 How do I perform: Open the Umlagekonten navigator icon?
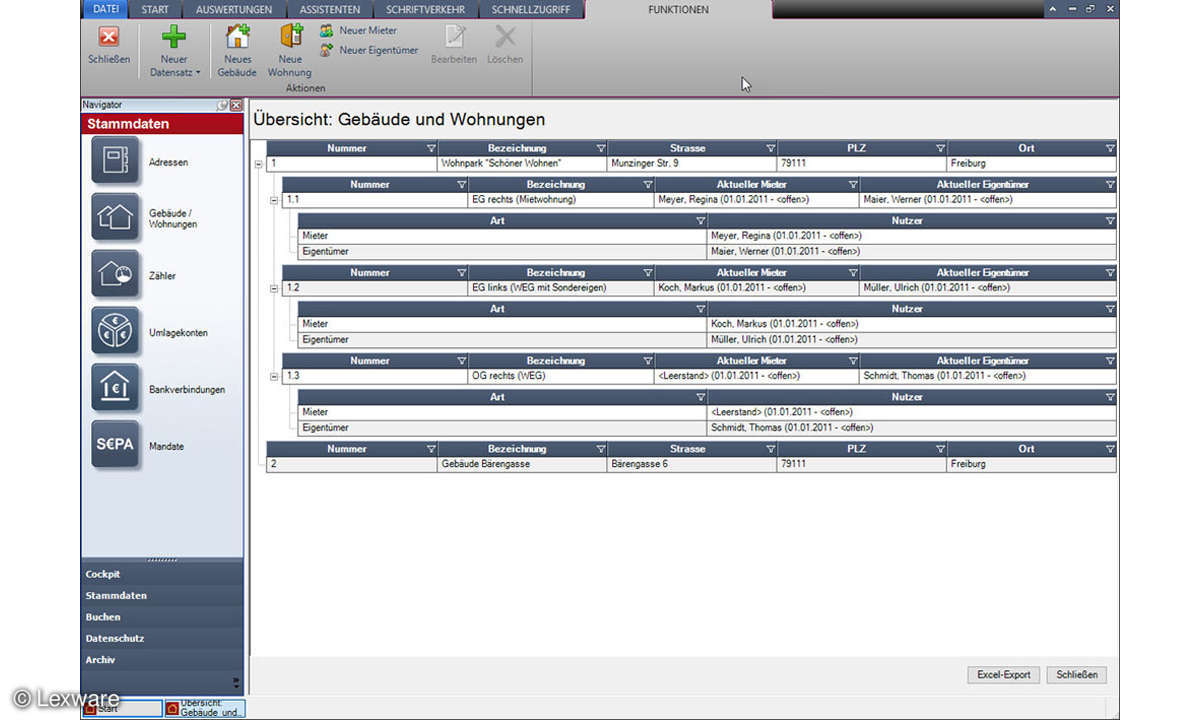point(116,332)
